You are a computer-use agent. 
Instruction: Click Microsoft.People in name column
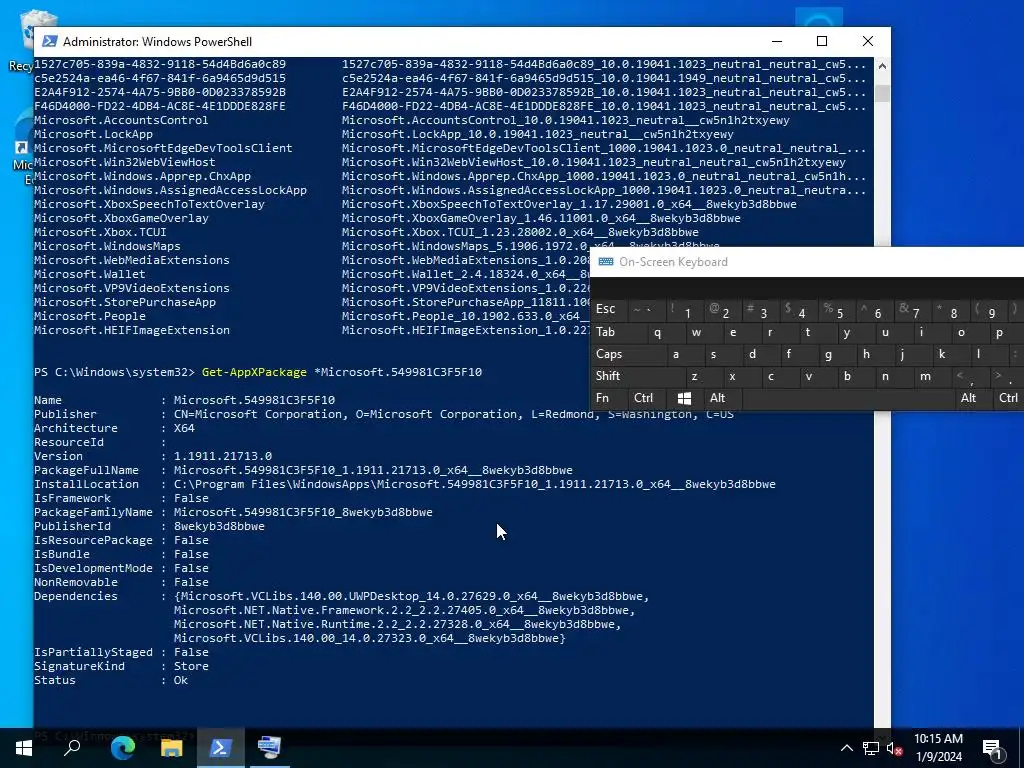[x=90, y=316]
